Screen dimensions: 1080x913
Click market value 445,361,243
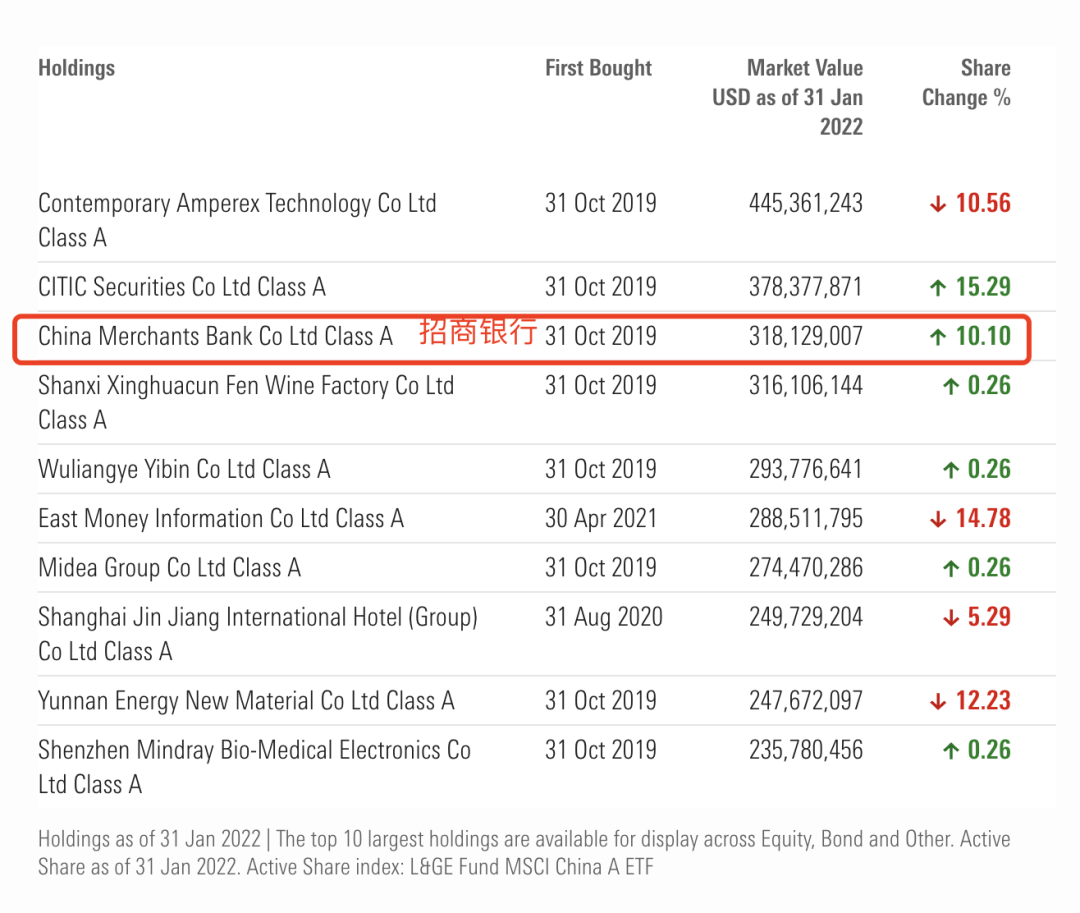(x=806, y=203)
